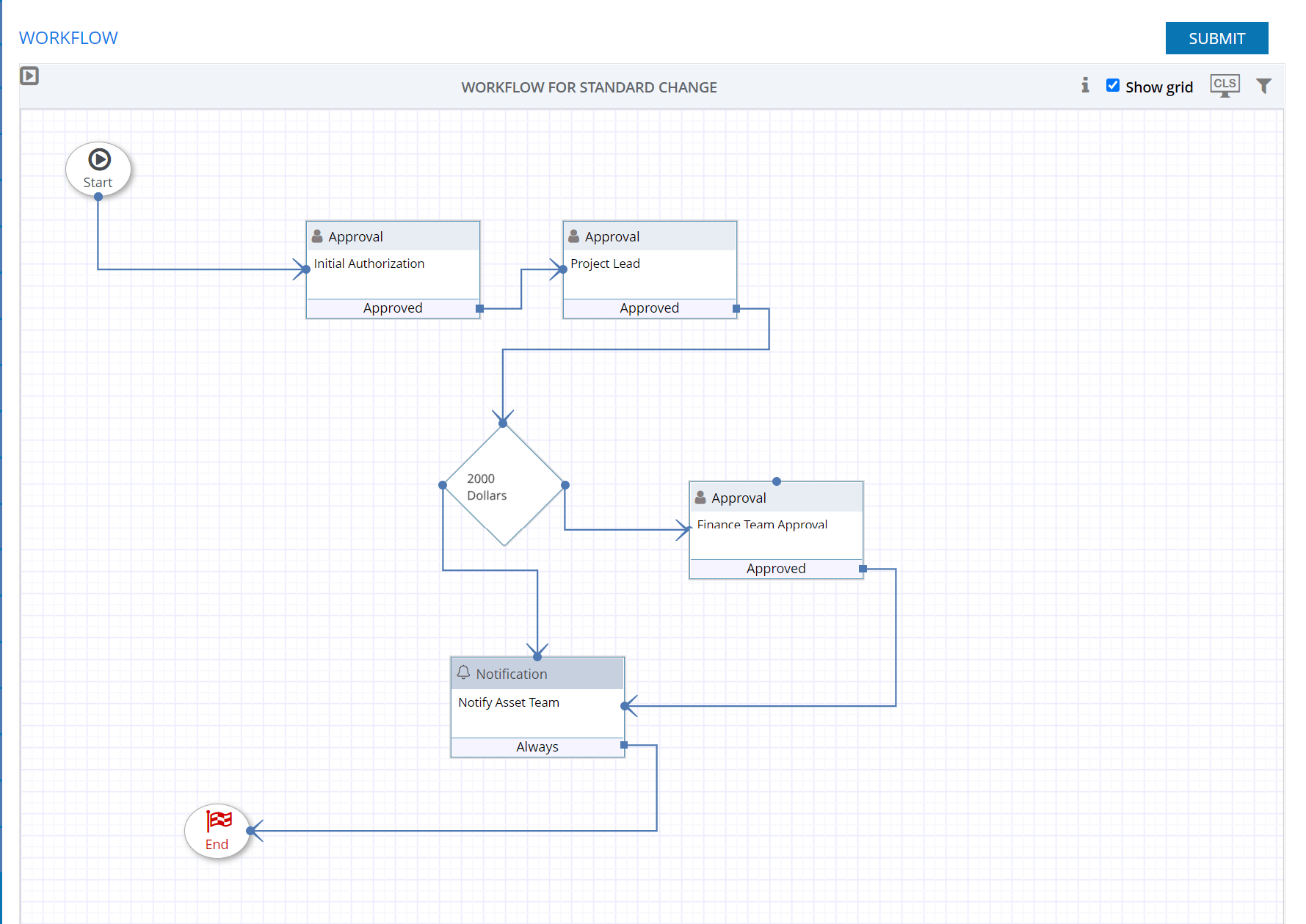The image size is (1306, 924).
Task: Open the WORKFLOW heading link
Action: click(68, 38)
